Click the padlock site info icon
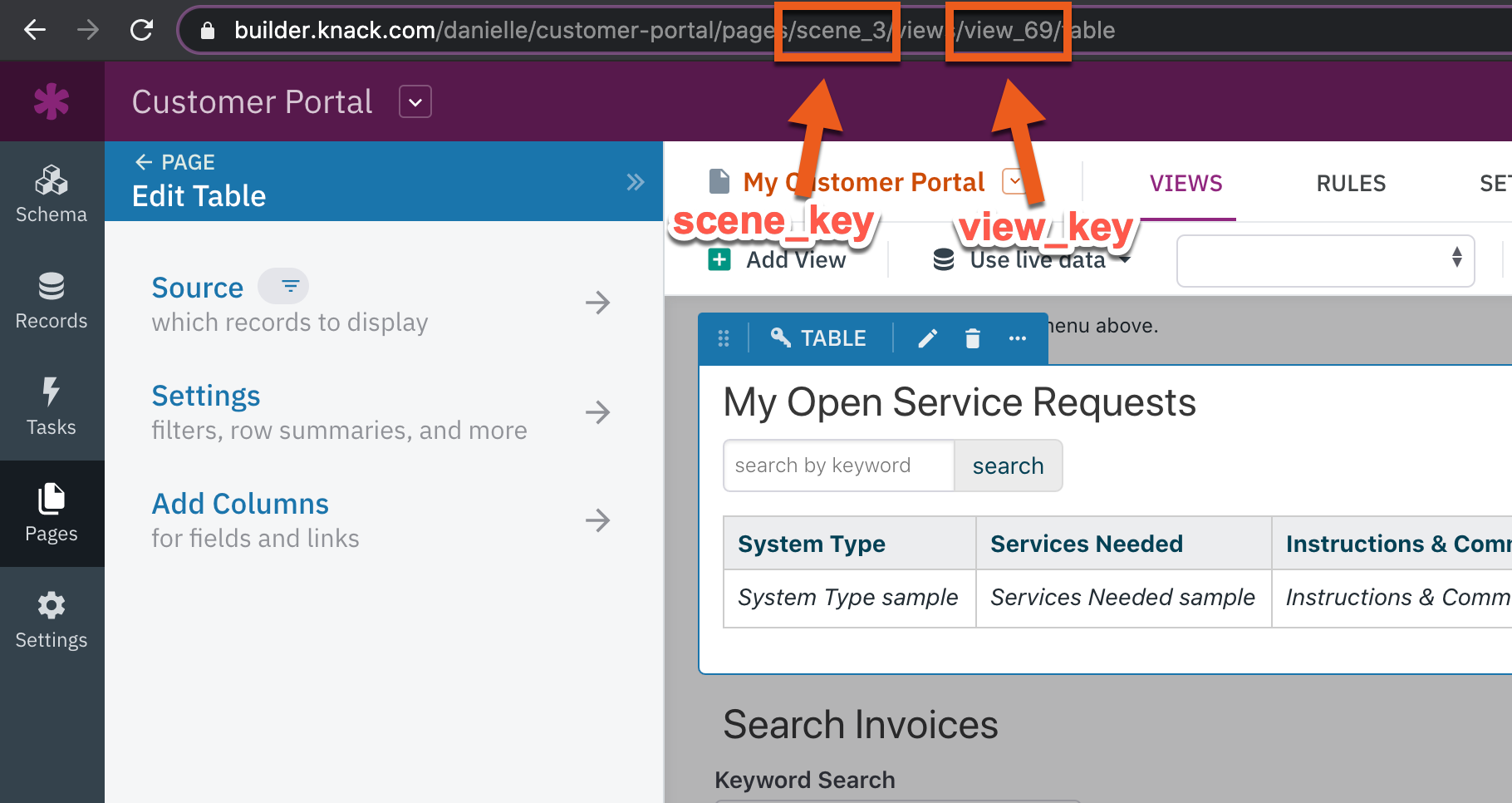The height and width of the screenshot is (803, 1512). tap(208, 31)
